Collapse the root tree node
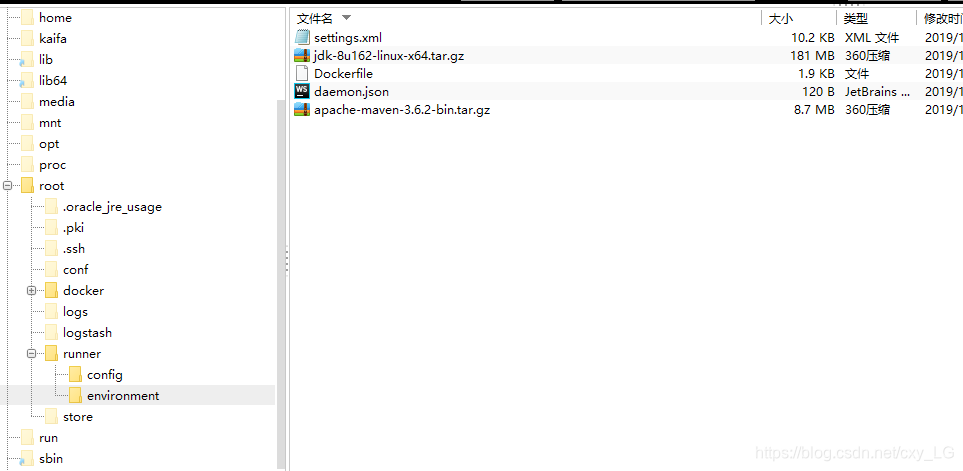This screenshot has width=963, height=471. [7, 185]
